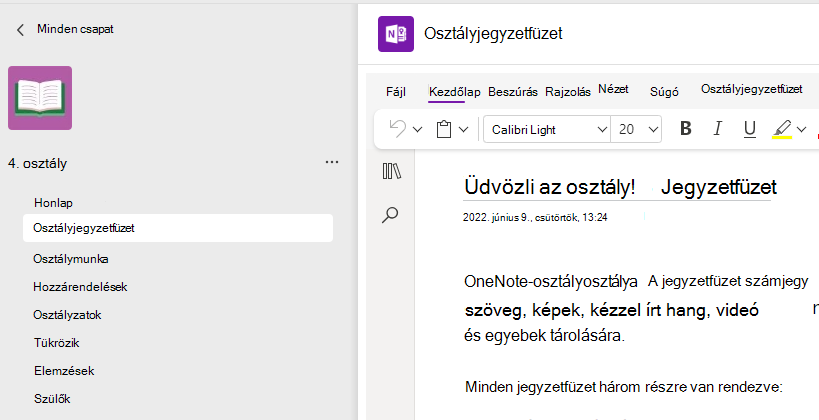Toggle italic formatting
This screenshot has width=819, height=420.
pos(718,129)
